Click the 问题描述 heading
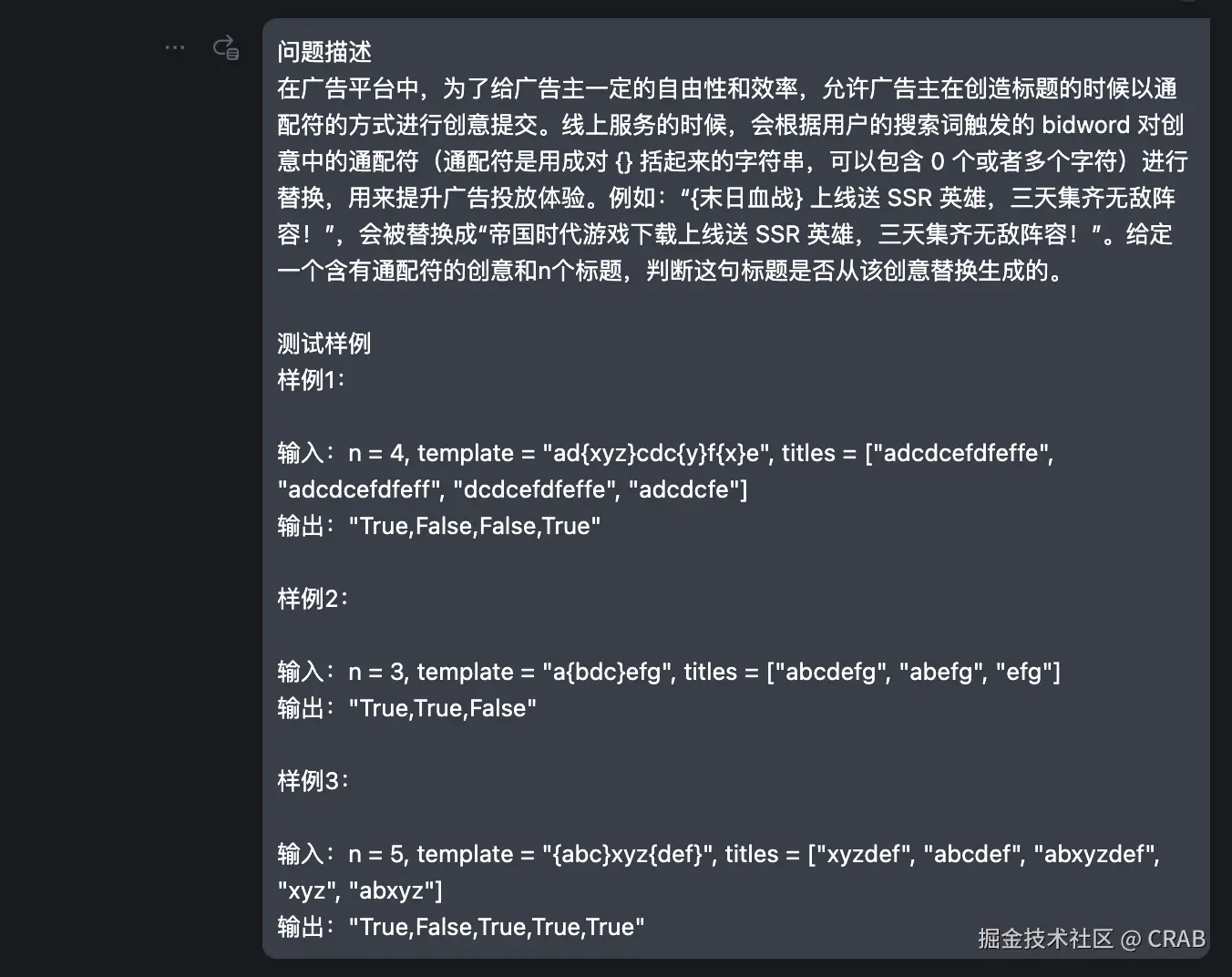 (323, 52)
